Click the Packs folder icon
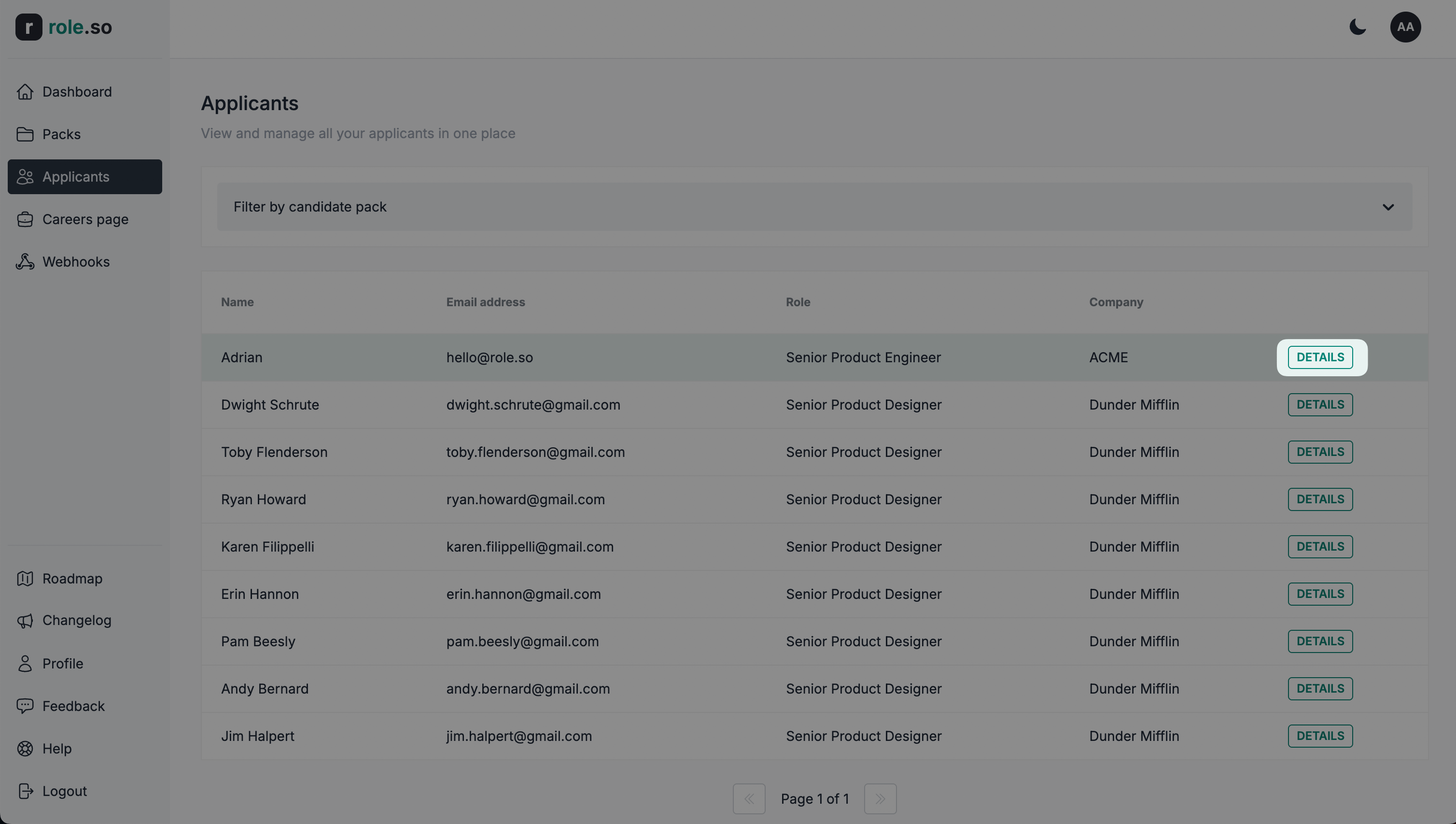Image resolution: width=1456 pixels, height=824 pixels. [x=25, y=134]
